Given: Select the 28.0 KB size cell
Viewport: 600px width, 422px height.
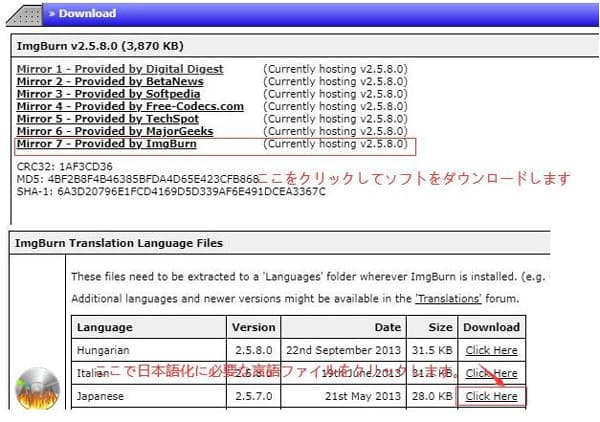Looking at the screenshot, I should tap(432, 396).
